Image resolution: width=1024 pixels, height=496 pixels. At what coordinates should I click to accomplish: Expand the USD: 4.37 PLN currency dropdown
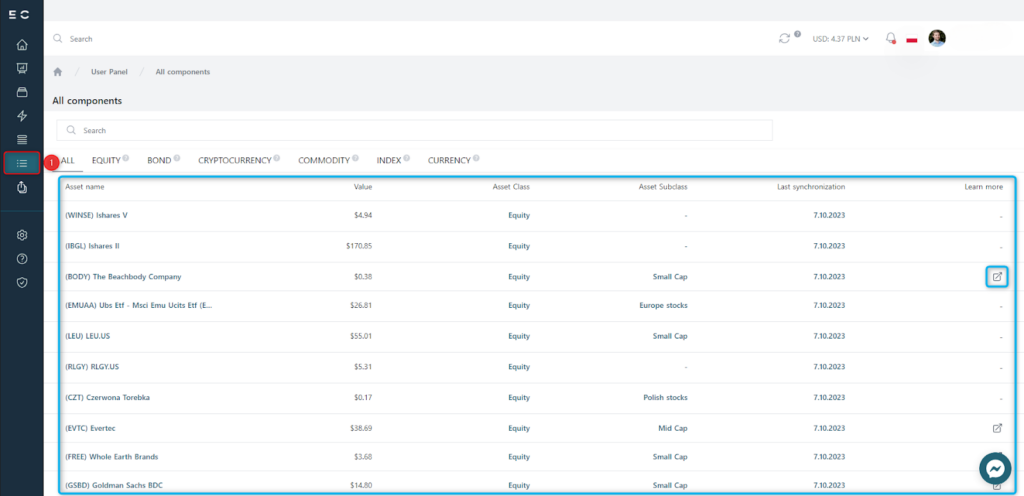(840, 39)
